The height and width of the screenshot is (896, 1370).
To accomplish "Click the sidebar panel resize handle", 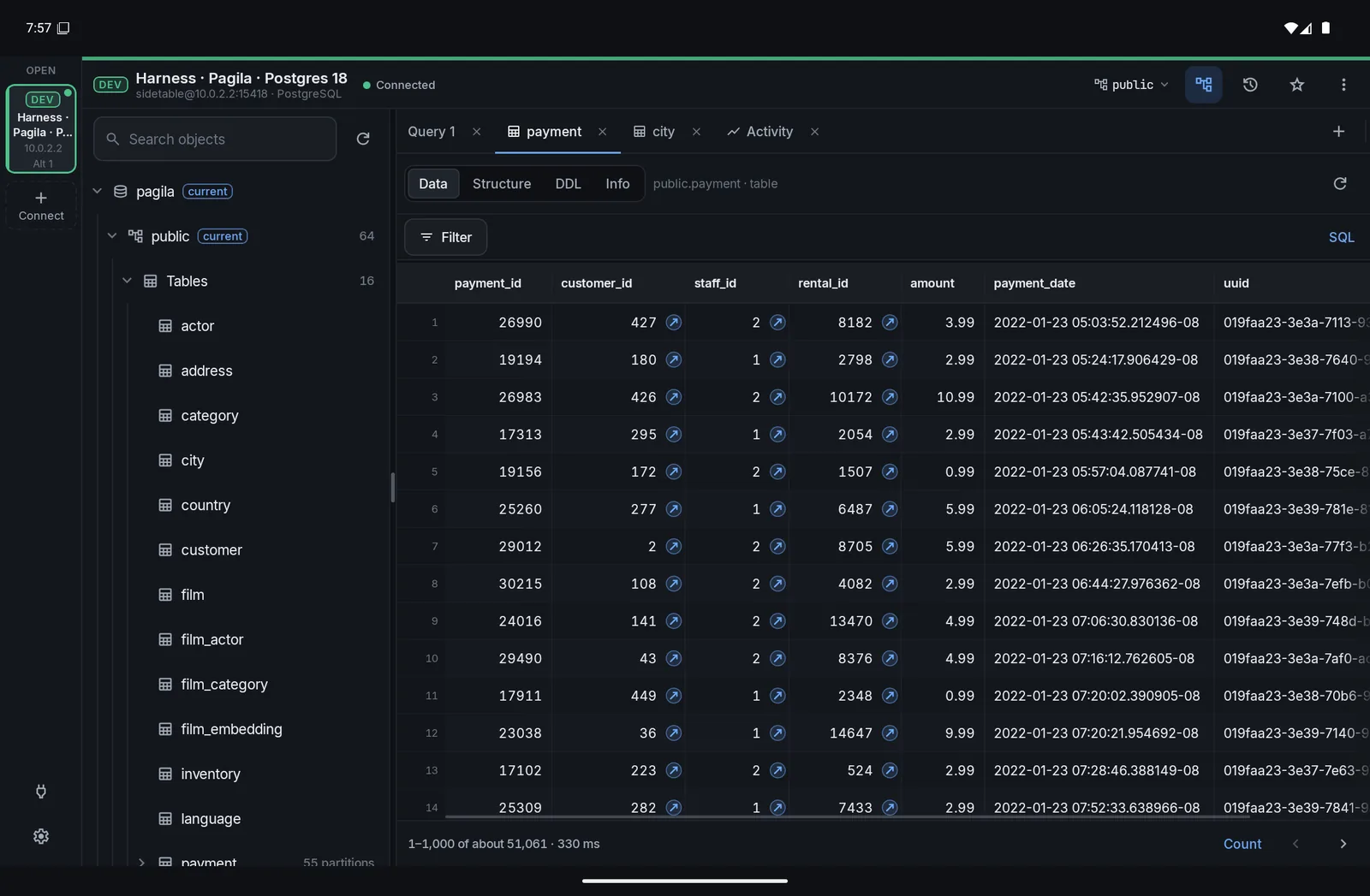I will [392, 488].
